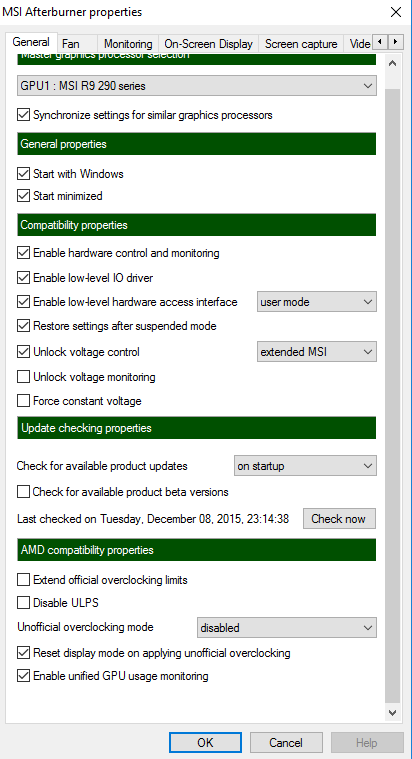Open the Fan tab
This screenshot has width=412, height=759.
click(77, 44)
